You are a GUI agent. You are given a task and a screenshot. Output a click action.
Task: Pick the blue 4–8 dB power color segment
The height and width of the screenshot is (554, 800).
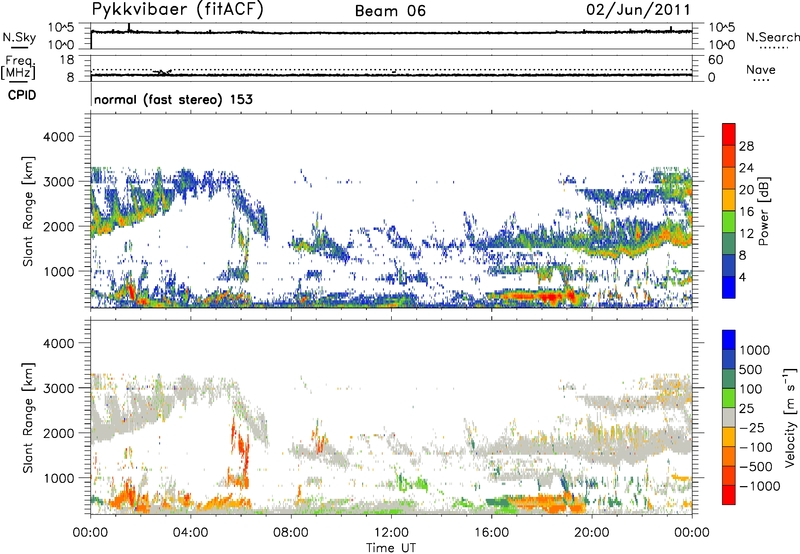[x=729, y=265]
